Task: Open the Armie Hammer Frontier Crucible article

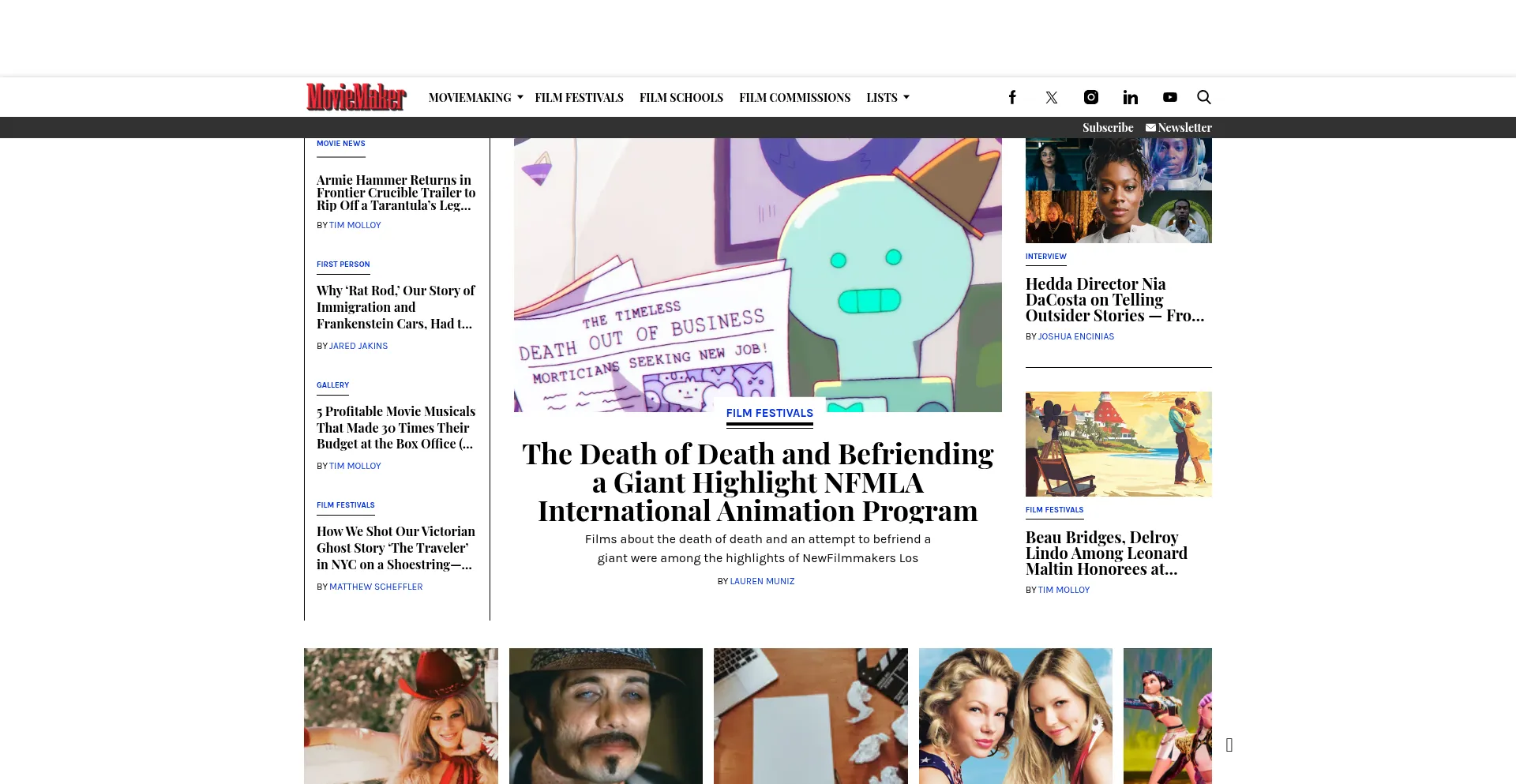Action: point(396,193)
